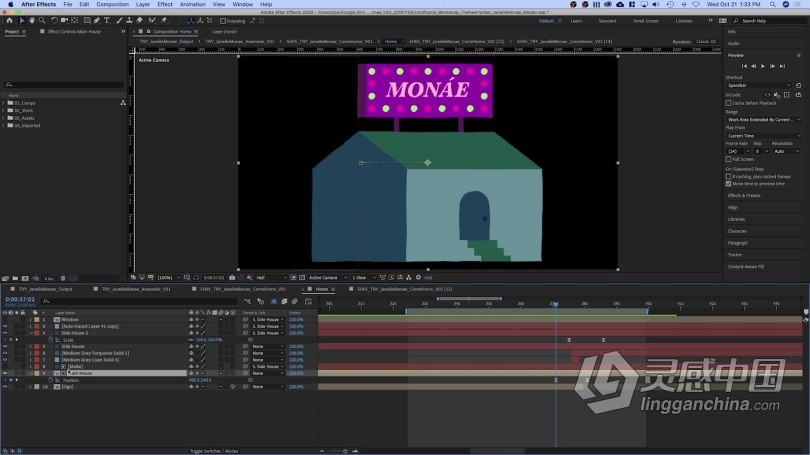Enable the Full Screen checkbox
The image size is (810, 455).
point(728,159)
